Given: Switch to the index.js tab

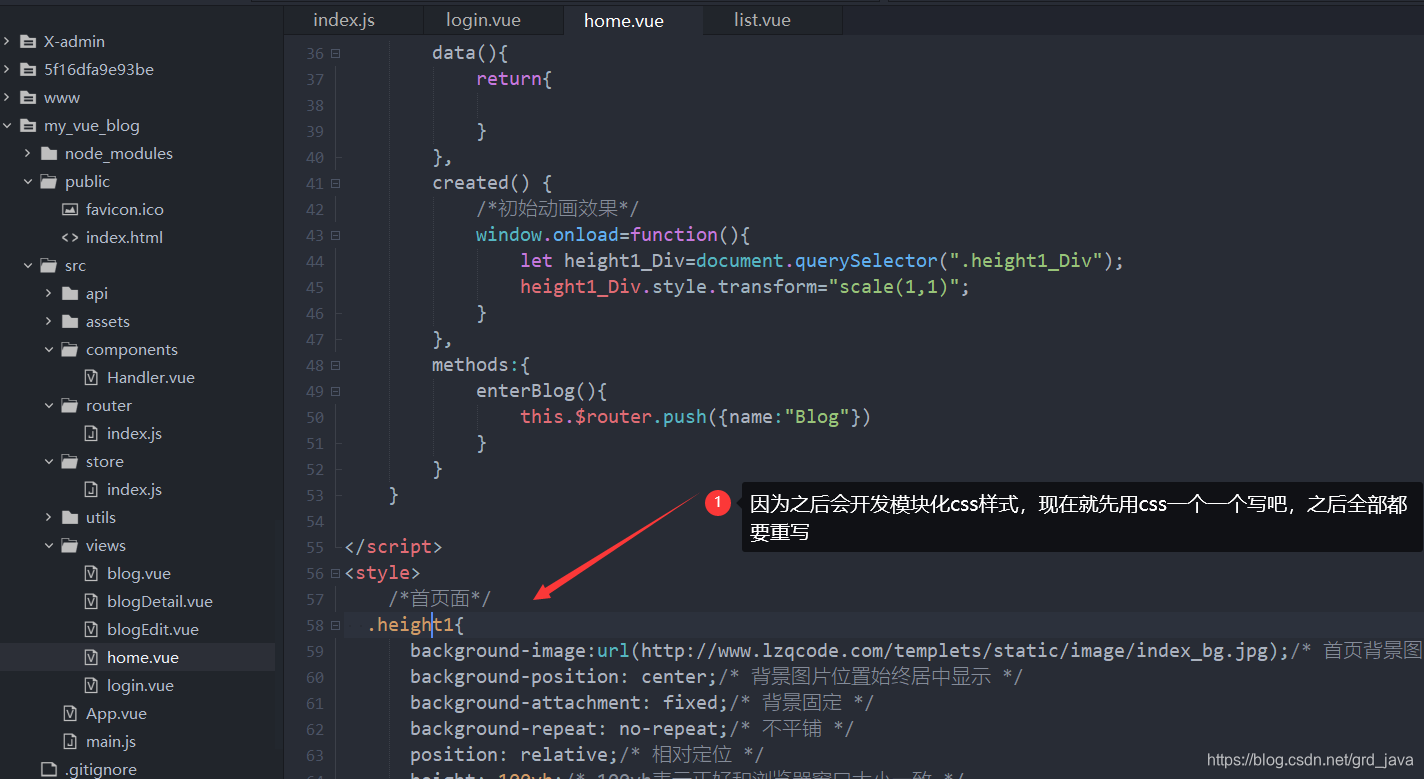Looking at the screenshot, I should point(344,20).
